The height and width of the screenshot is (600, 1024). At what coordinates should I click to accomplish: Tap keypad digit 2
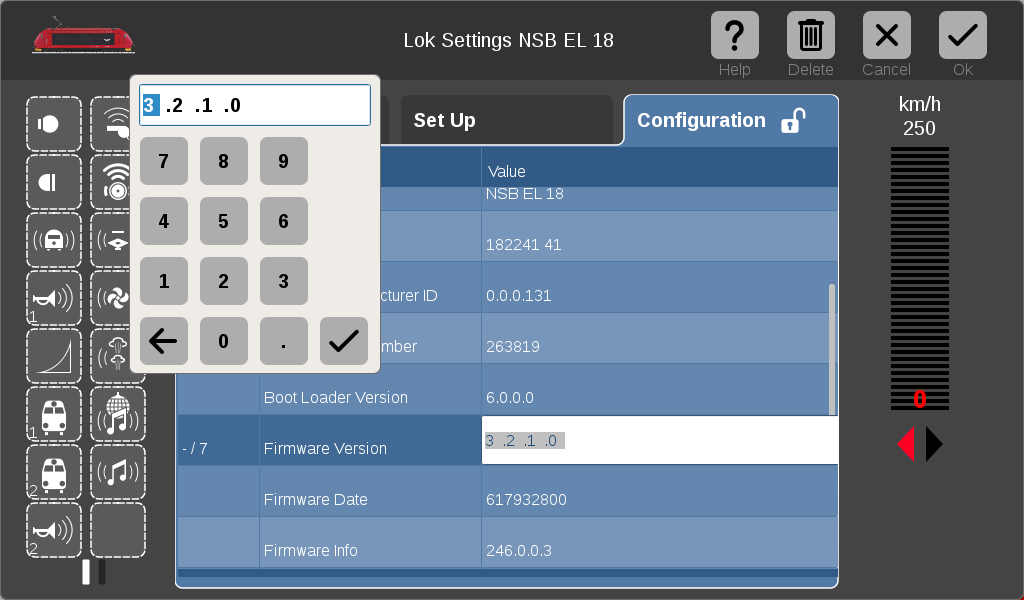point(224,281)
